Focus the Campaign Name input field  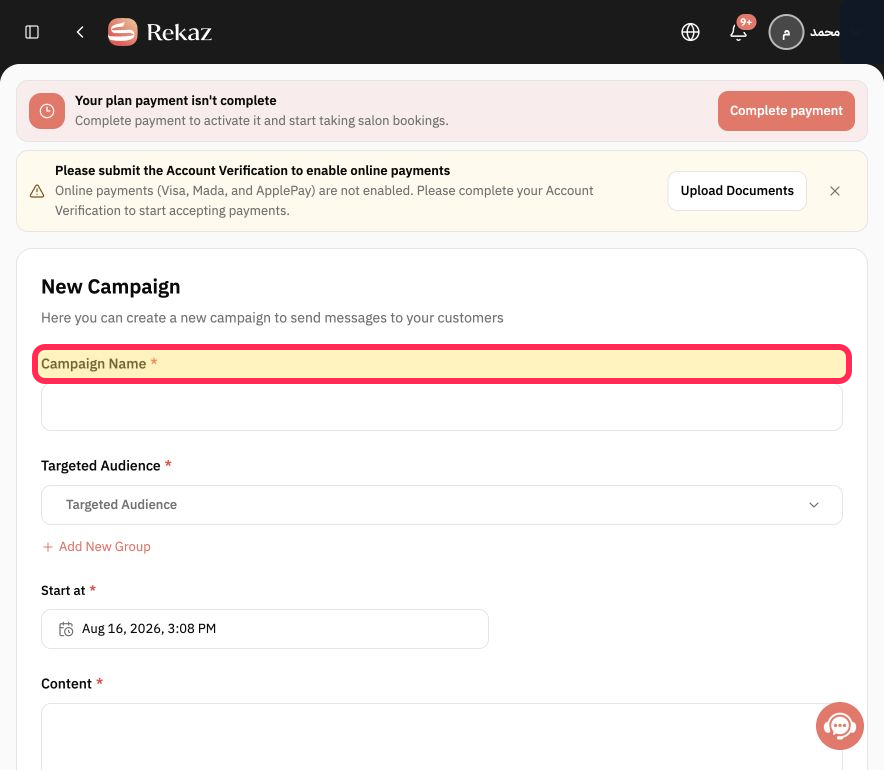[x=441, y=408]
